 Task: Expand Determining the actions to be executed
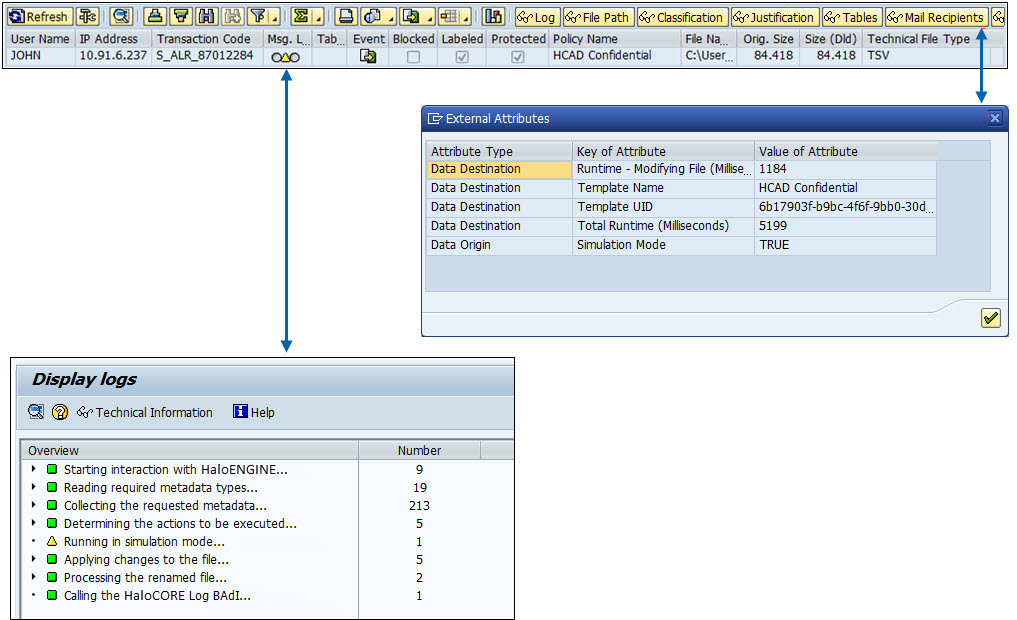coord(33,523)
